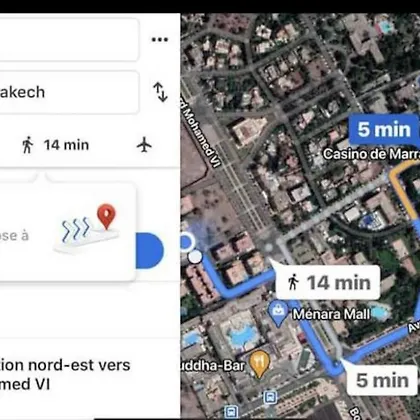Image resolution: width=420 pixels, height=420 pixels.
Task: Click the Menara Mall shopping pin icon
Action: point(278,313)
